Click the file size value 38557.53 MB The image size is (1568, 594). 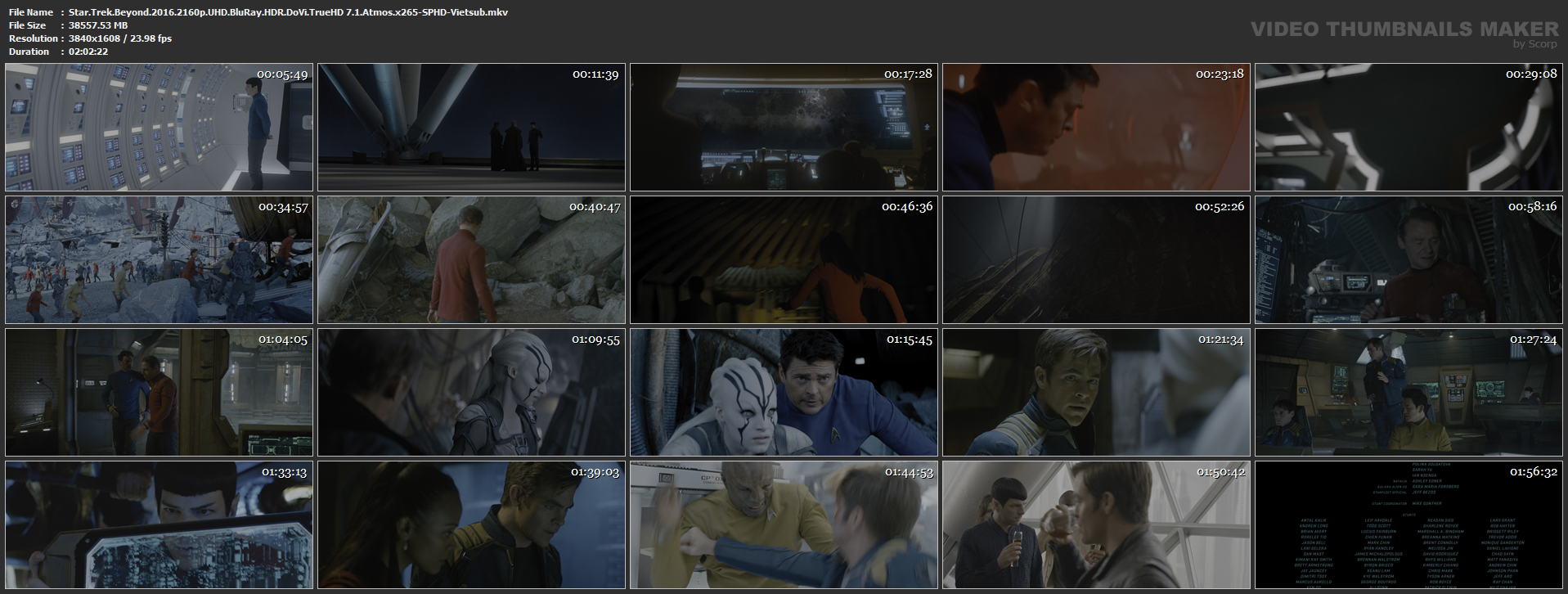click(98, 25)
